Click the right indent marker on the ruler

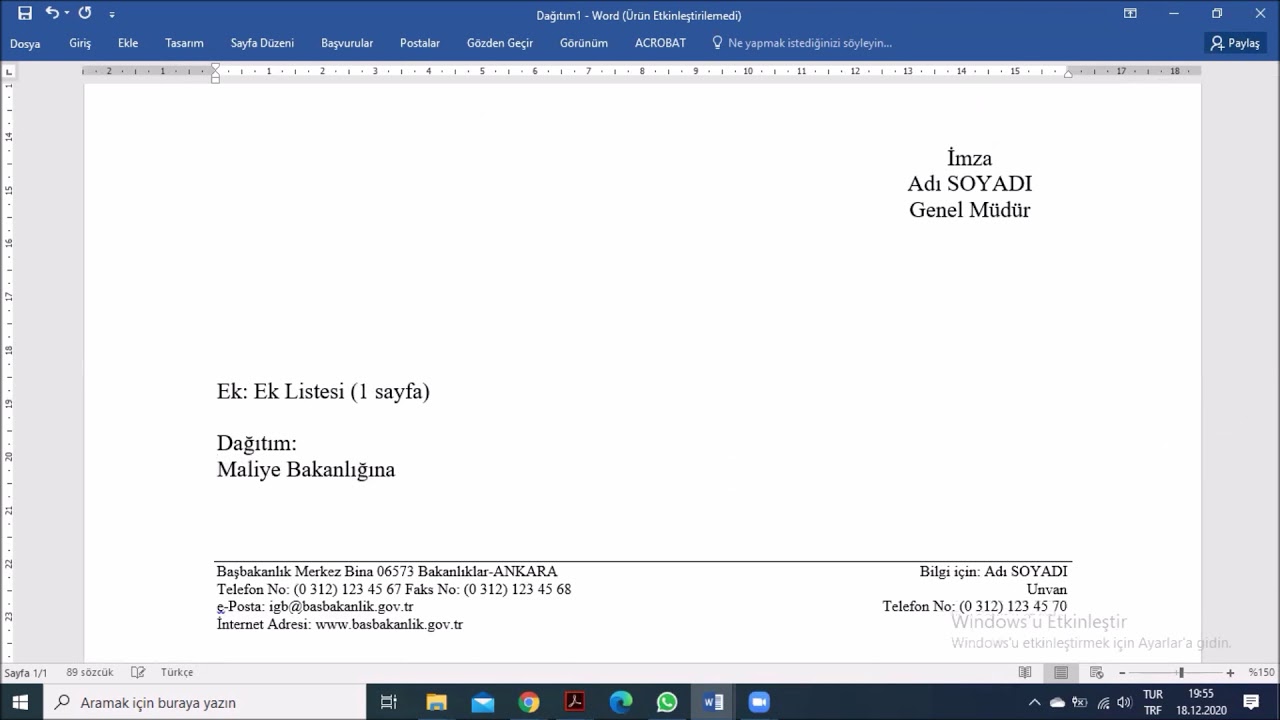[x=1068, y=73]
